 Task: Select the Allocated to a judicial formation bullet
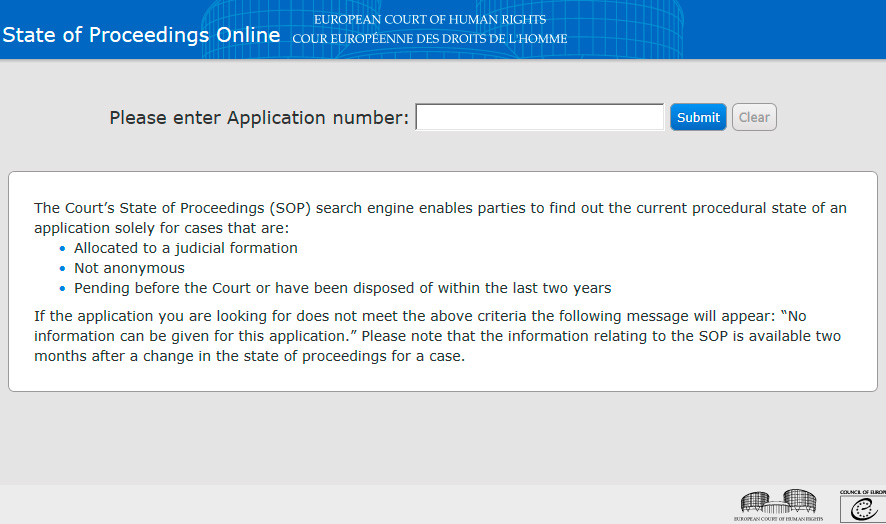pyautogui.click(x=185, y=248)
